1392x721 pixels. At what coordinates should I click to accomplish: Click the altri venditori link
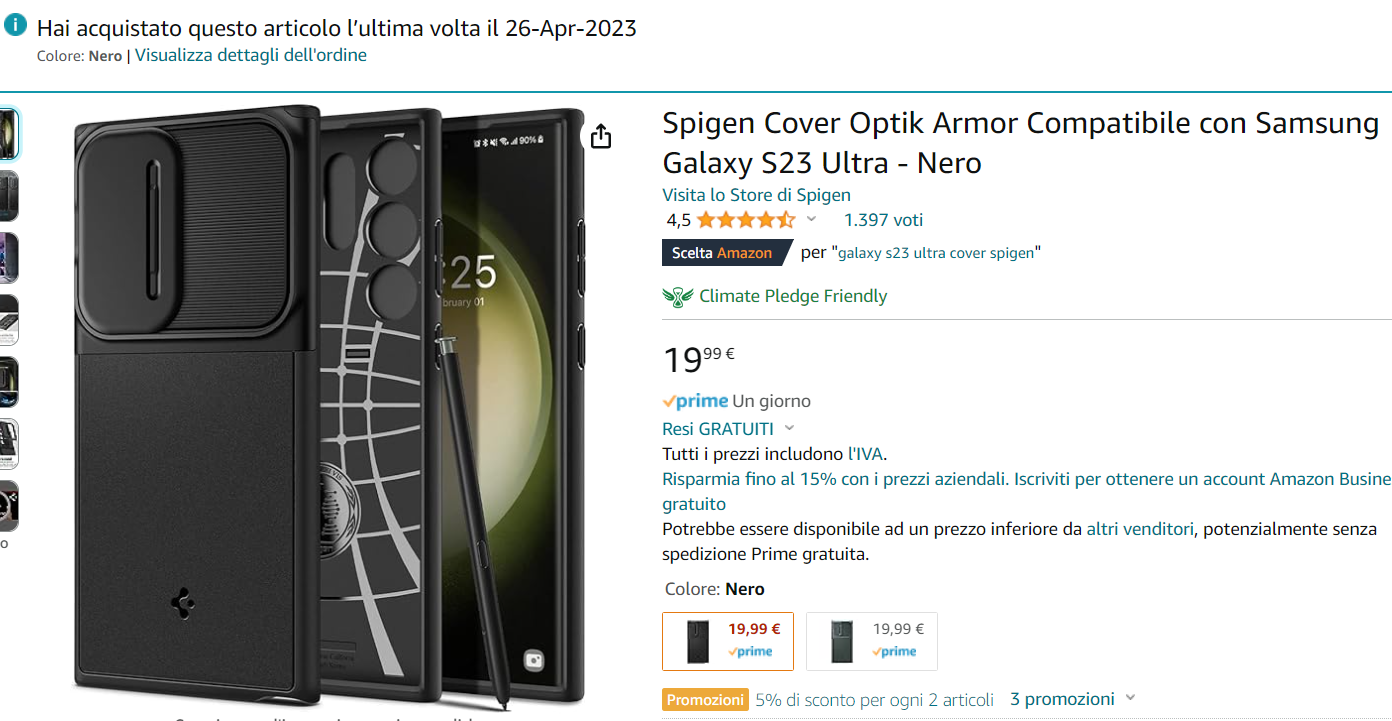[x=1140, y=529]
